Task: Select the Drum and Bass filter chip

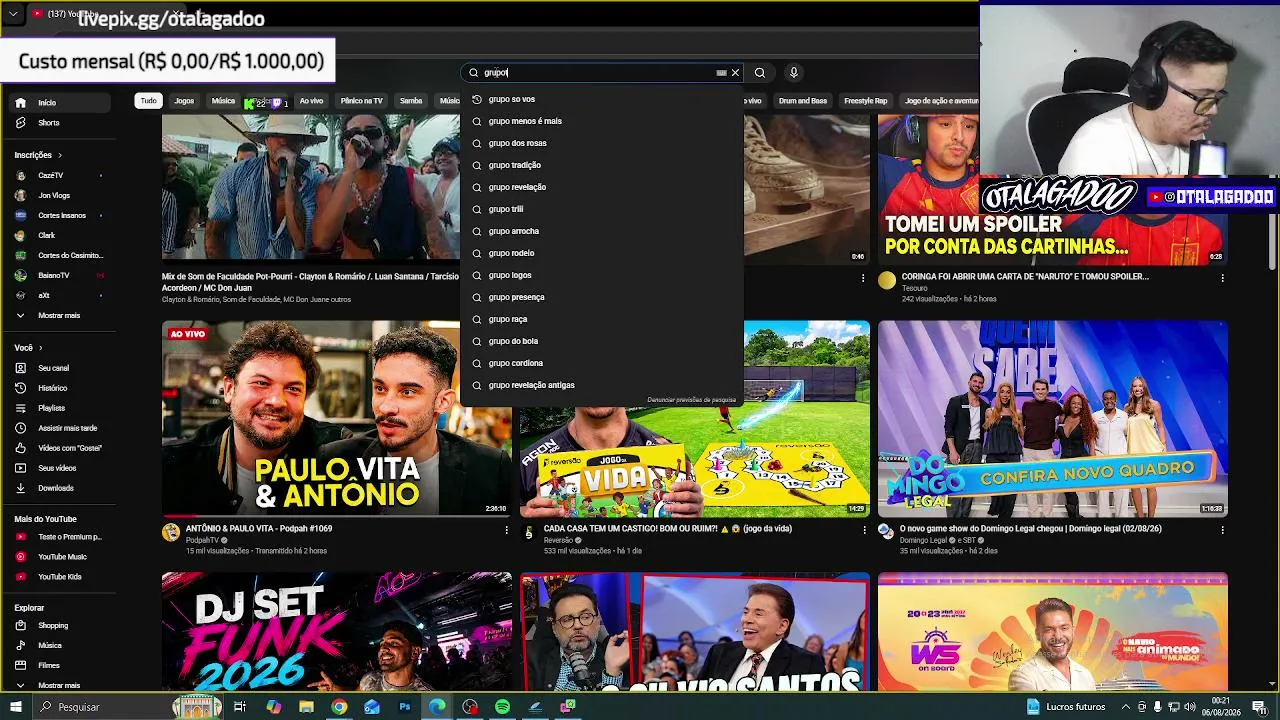Action: coord(803,101)
